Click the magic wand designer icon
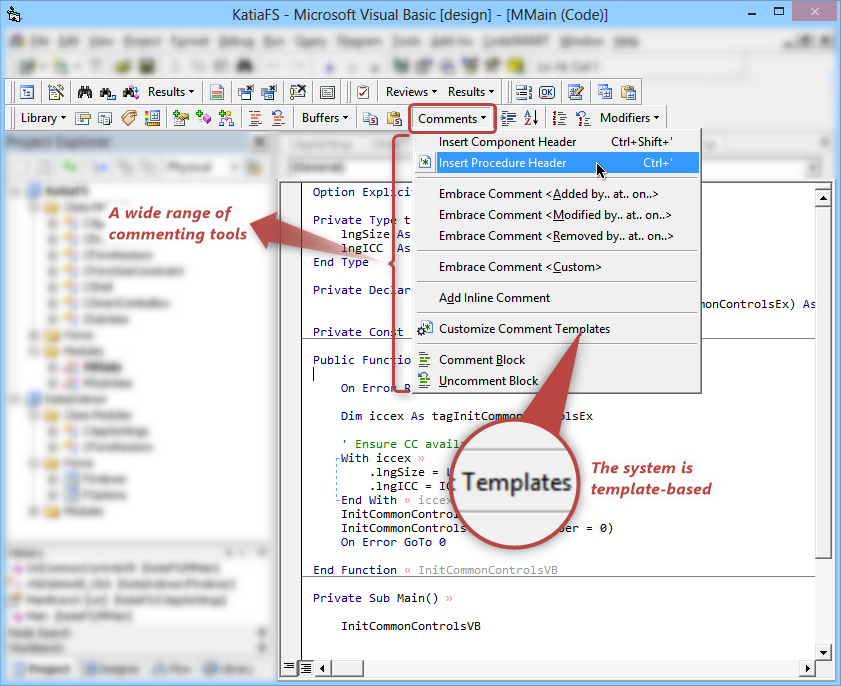Image resolution: width=841 pixels, height=686 pixels. (56, 92)
